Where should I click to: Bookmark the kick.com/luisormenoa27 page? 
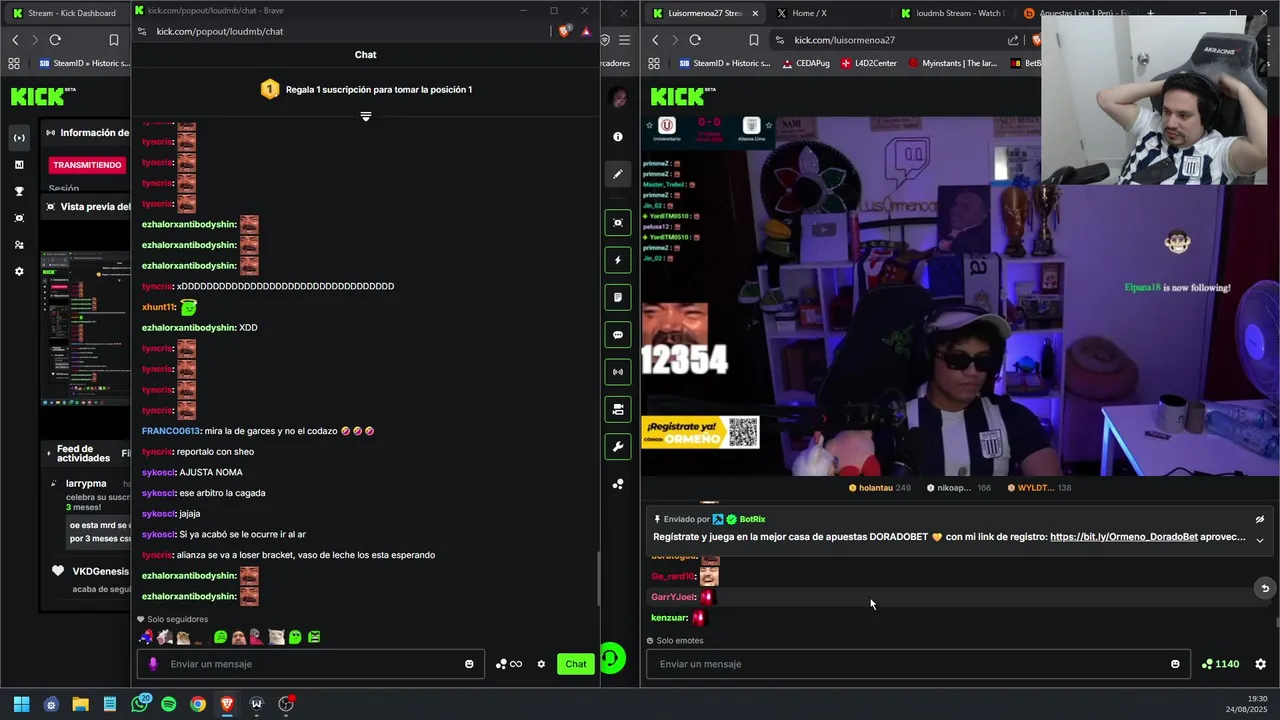coord(754,40)
